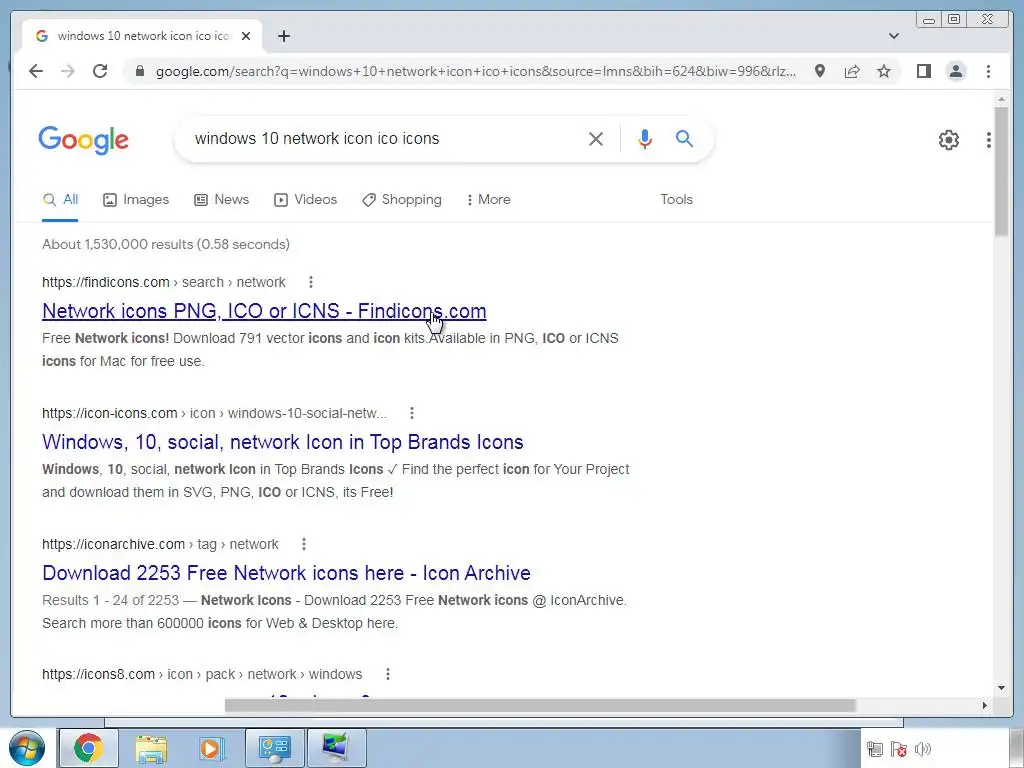Open search Tools options

[x=676, y=200]
